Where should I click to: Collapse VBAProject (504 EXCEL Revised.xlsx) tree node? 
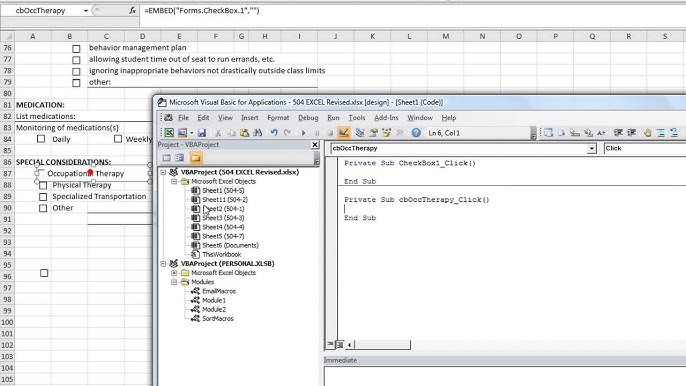163,172
